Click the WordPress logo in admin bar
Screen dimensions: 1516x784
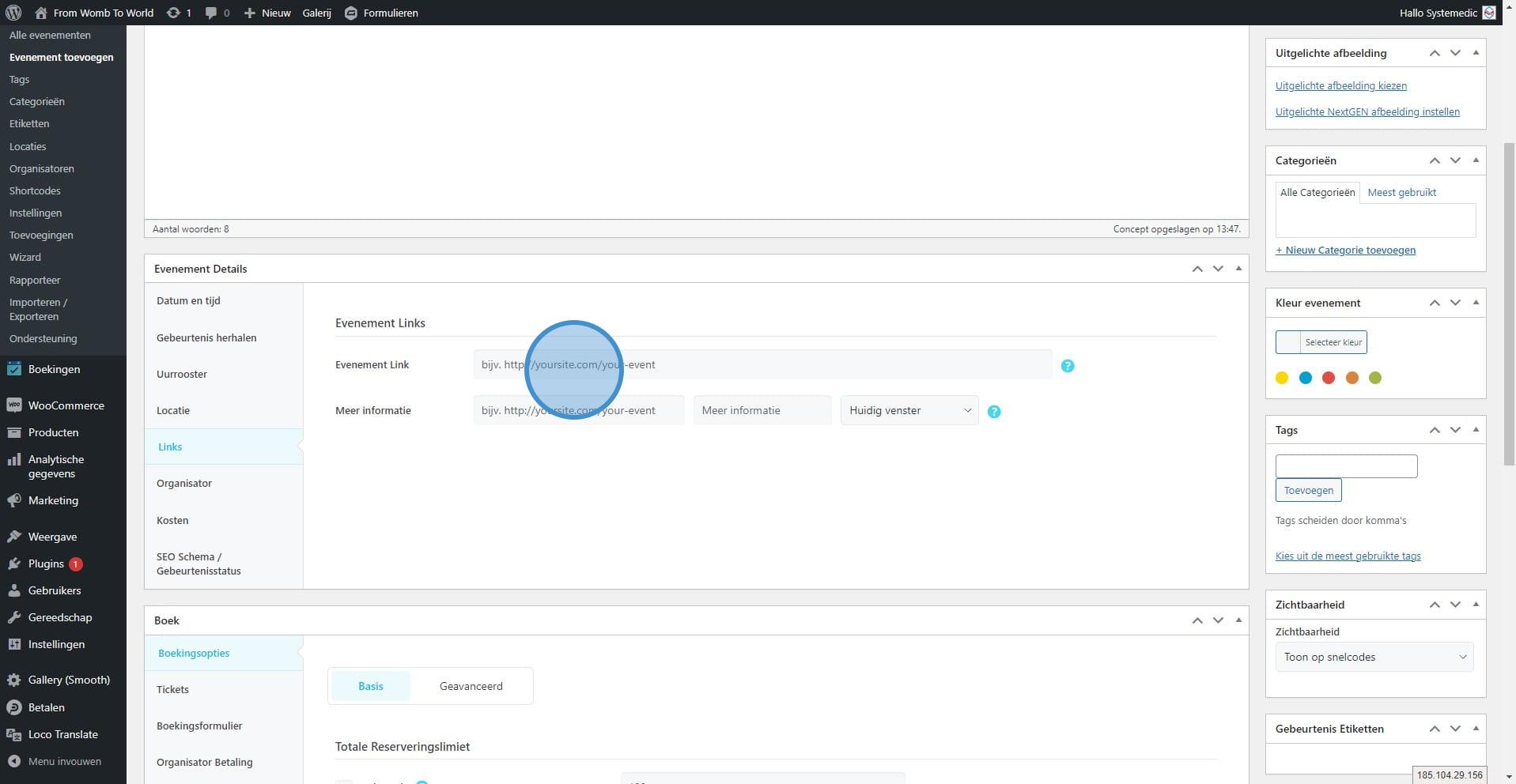point(13,13)
